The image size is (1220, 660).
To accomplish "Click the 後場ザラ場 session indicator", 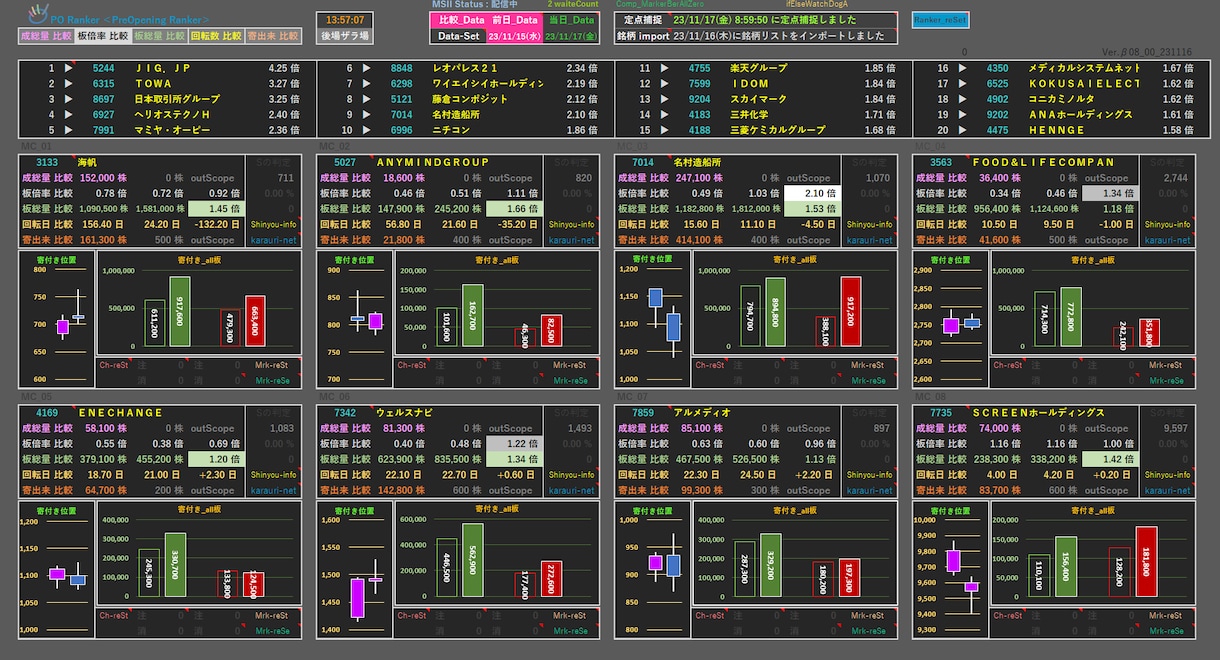I will coord(345,36).
